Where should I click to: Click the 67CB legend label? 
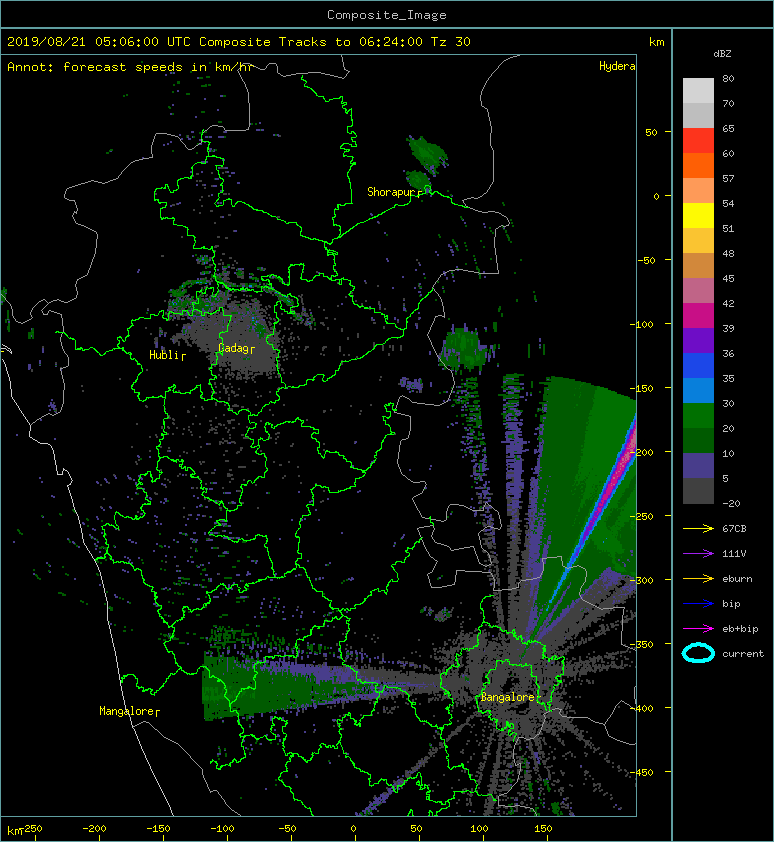[x=734, y=529]
